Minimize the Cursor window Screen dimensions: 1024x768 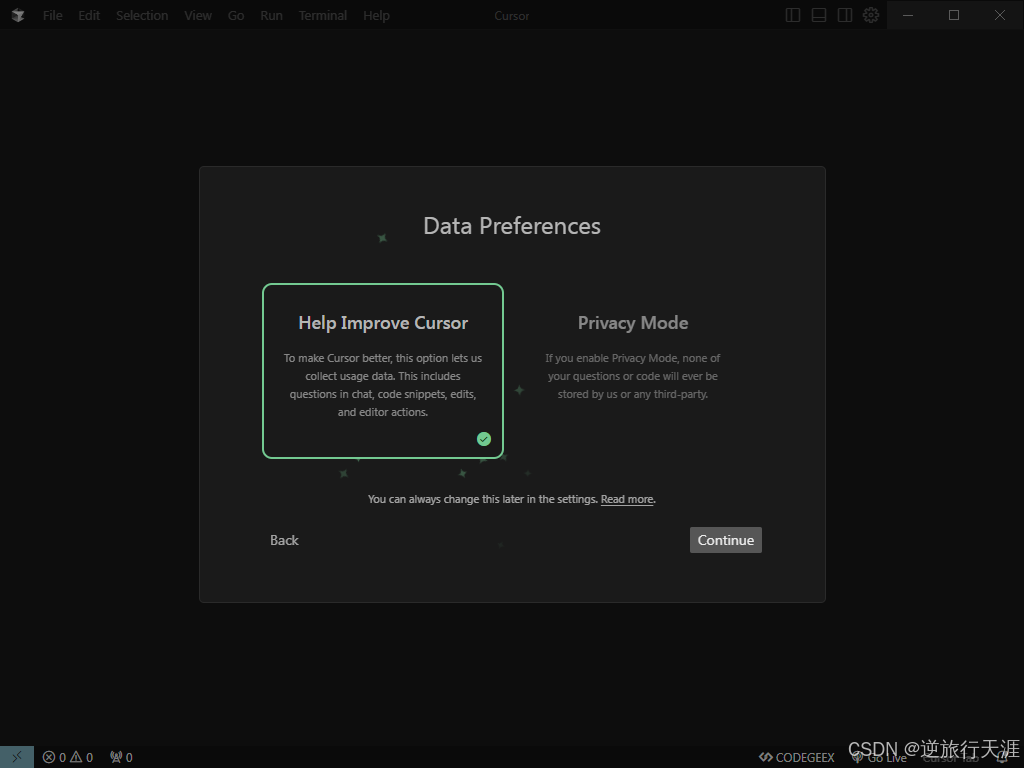[x=908, y=15]
